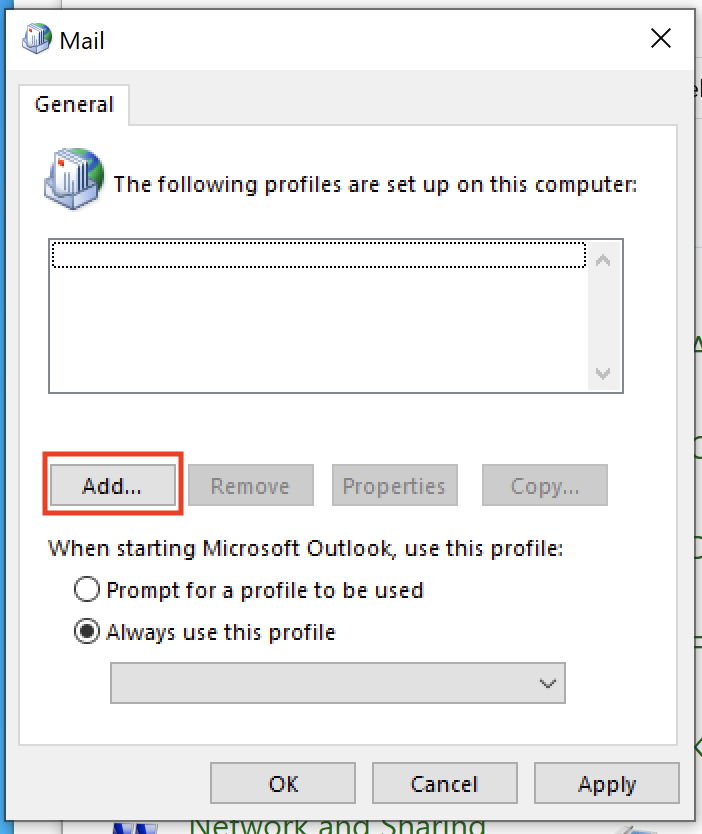Click Cancel to discard changes

tap(445, 783)
